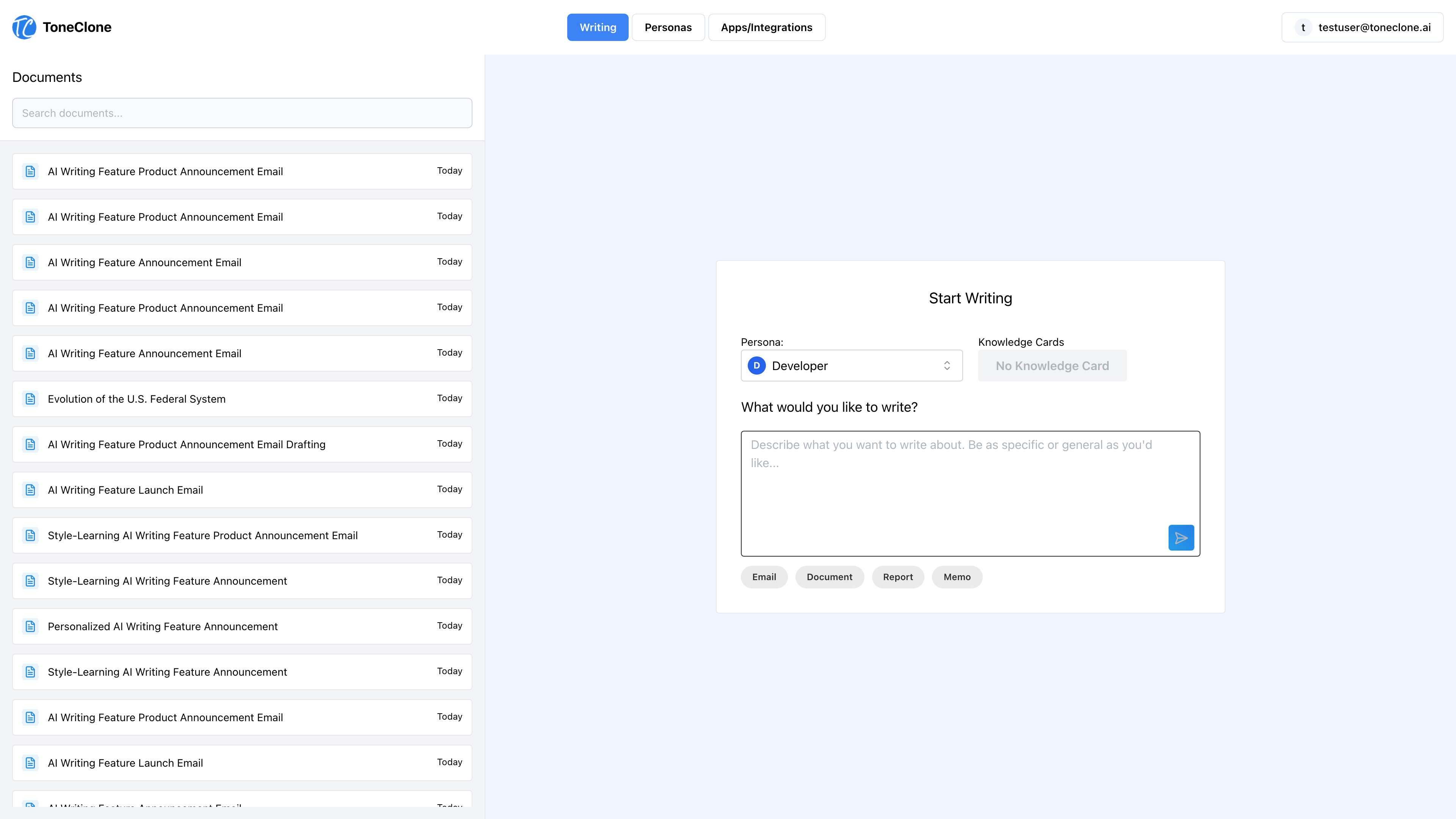This screenshot has width=1456, height=819.
Task: Click the send arrow icon in prompt box
Action: 1181,538
